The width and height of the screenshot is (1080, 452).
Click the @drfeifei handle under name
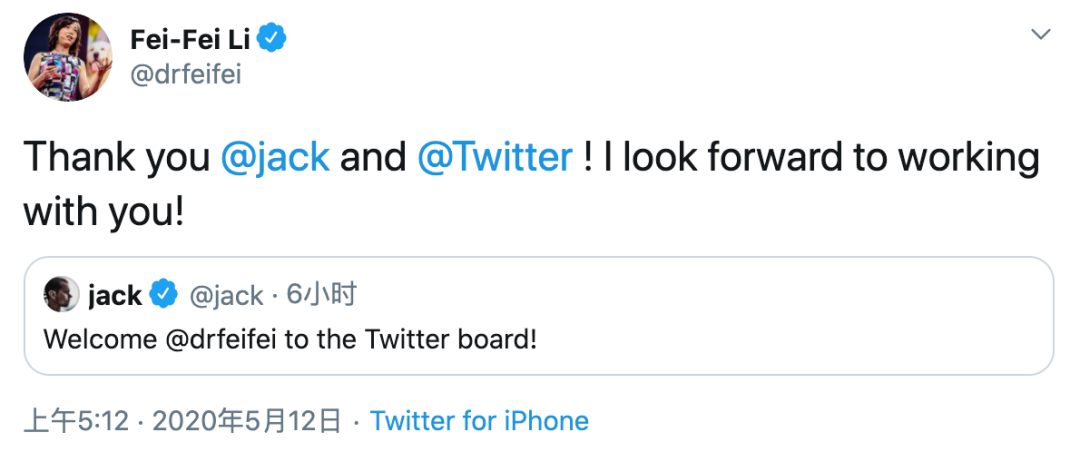point(185,76)
